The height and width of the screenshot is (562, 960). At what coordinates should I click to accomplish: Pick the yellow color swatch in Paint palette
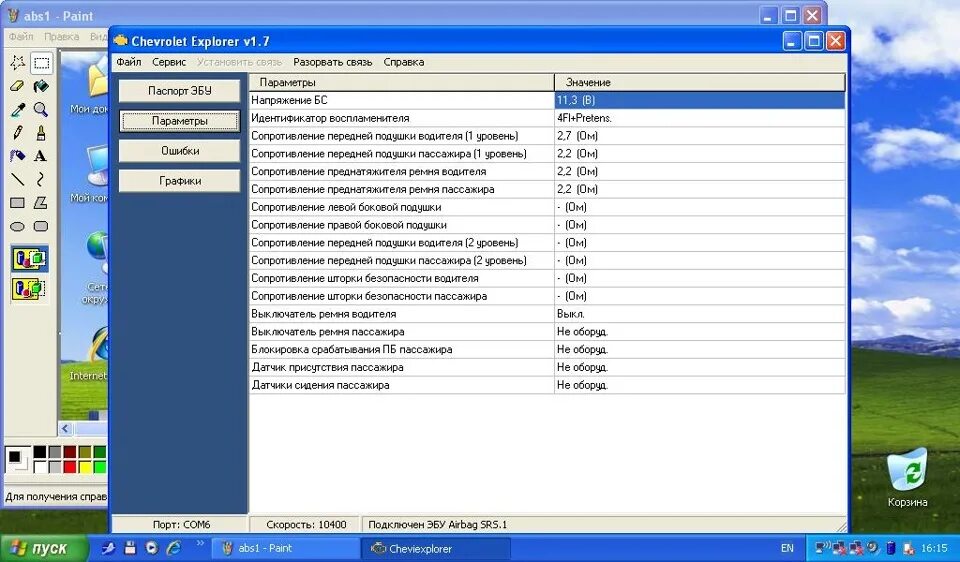point(85,467)
